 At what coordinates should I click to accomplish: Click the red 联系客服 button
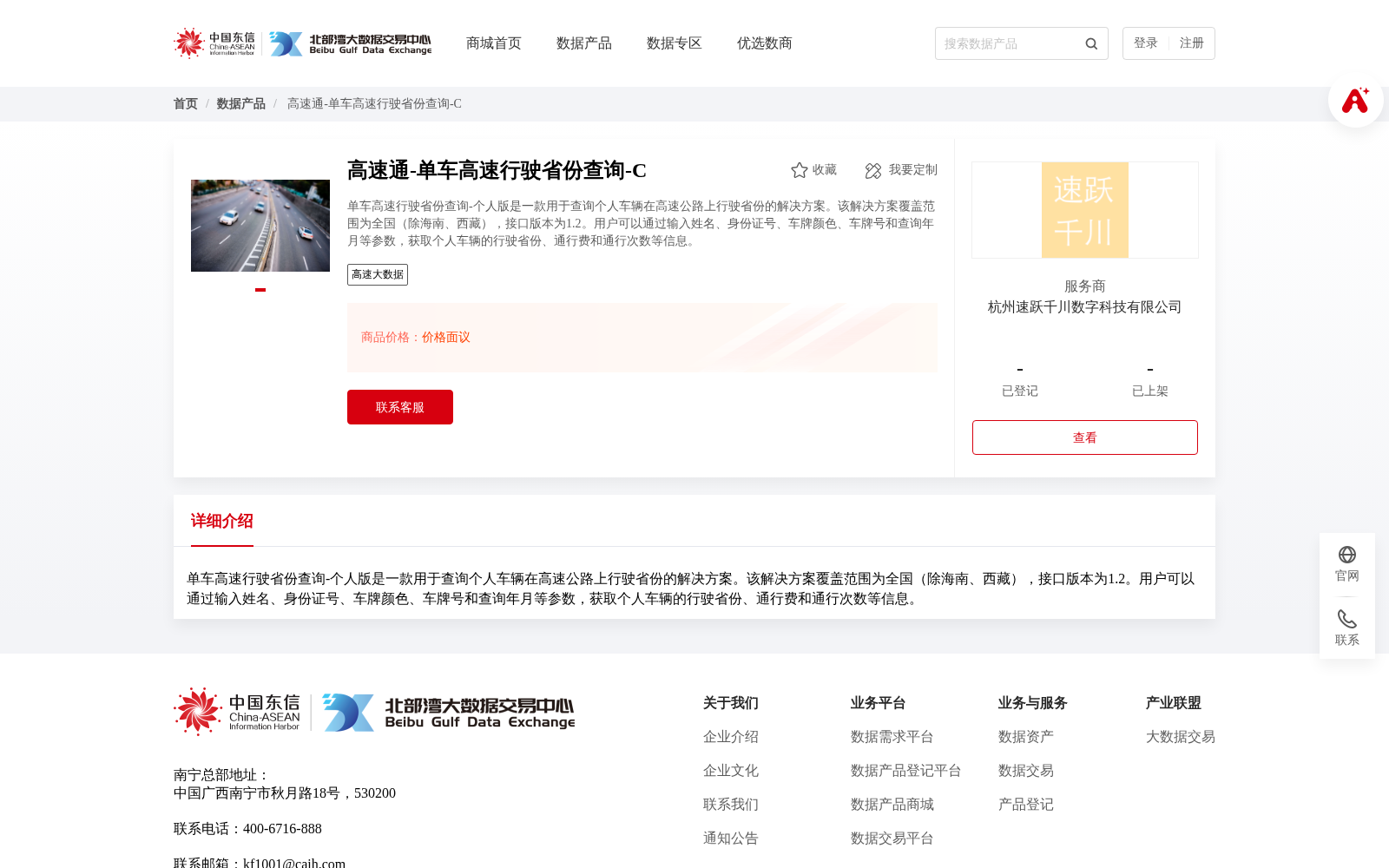pos(400,407)
